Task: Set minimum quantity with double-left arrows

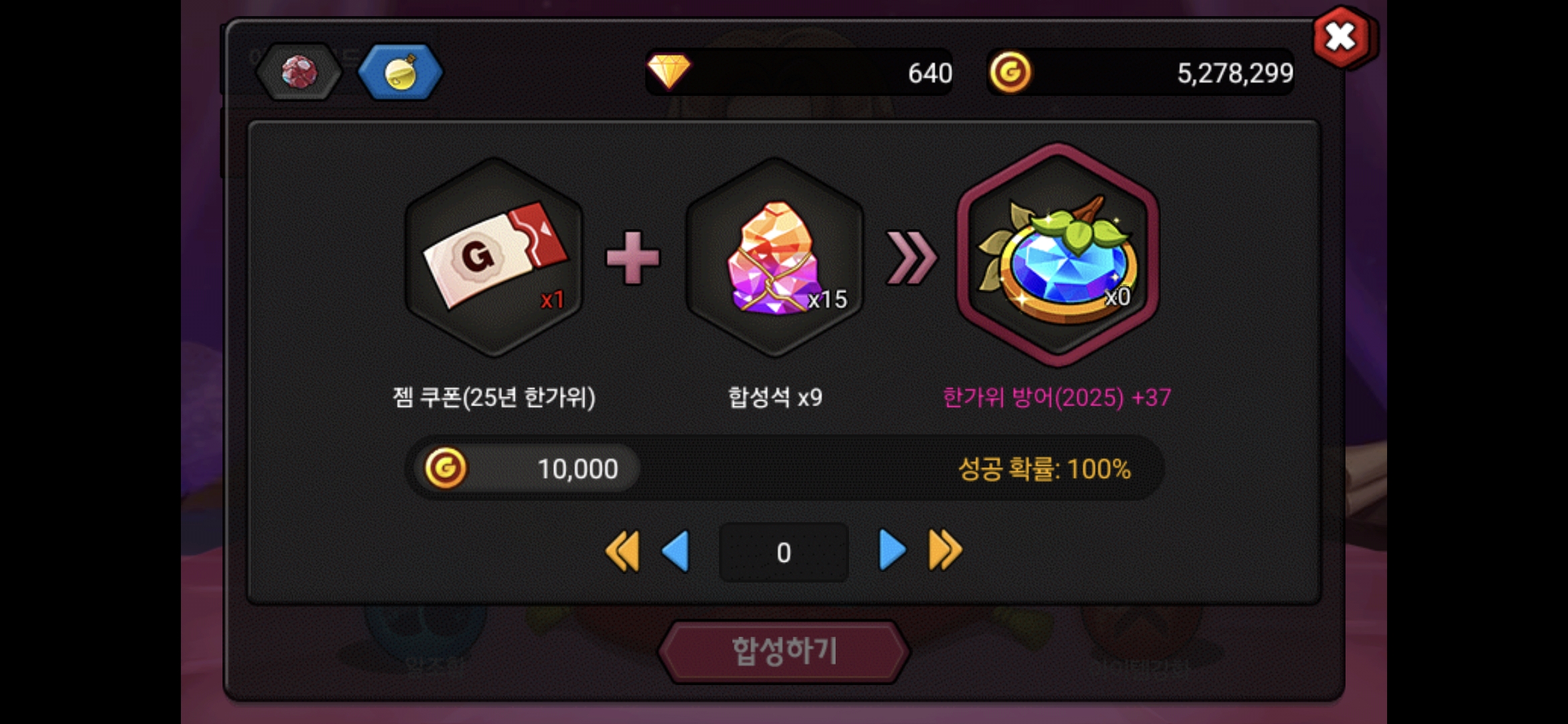Action: pyautogui.click(x=623, y=552)
